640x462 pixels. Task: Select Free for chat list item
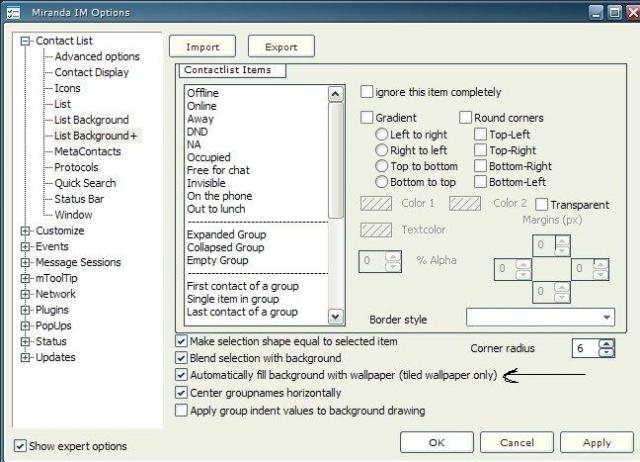(218, 170)
